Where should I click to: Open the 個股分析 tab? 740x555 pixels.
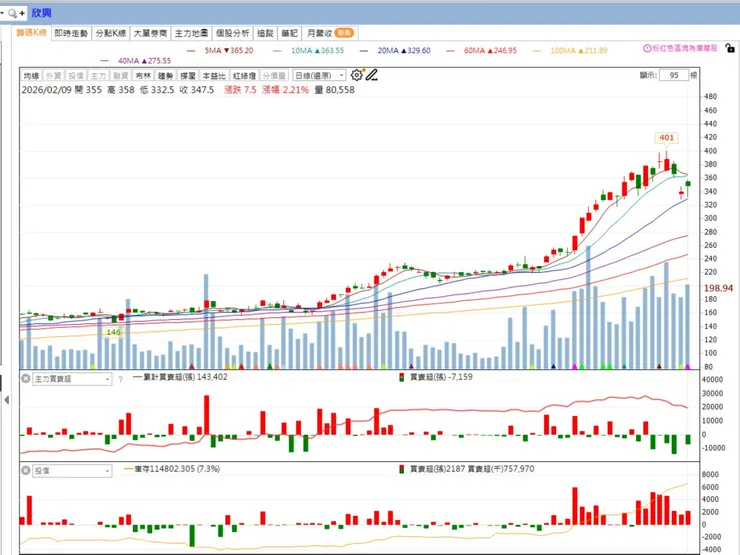[232, 33]
